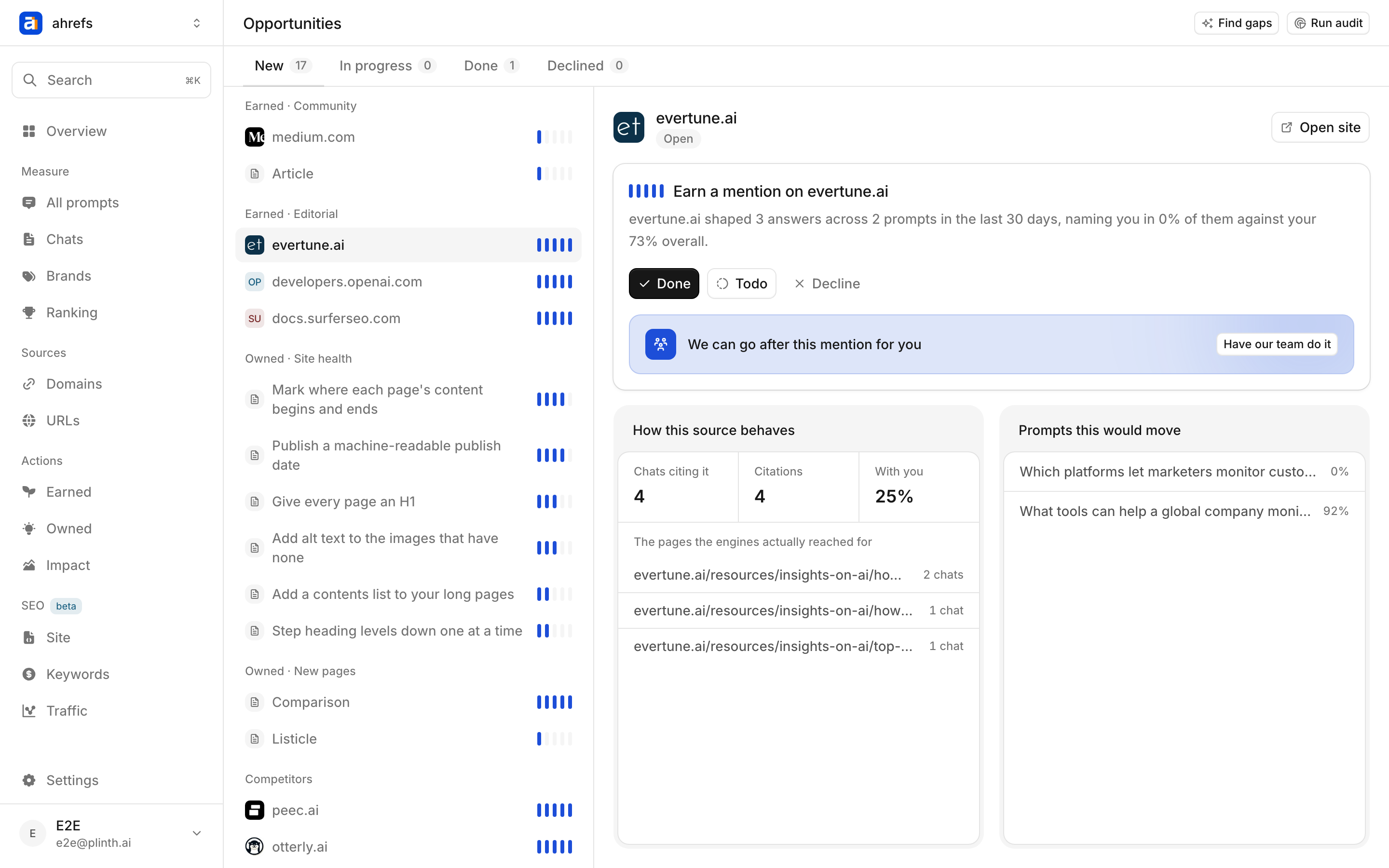Viewport: 1389px width, 868px height.
Task: Switch to the Done tab
Action: pyautogui.click(x=491, y=66)
